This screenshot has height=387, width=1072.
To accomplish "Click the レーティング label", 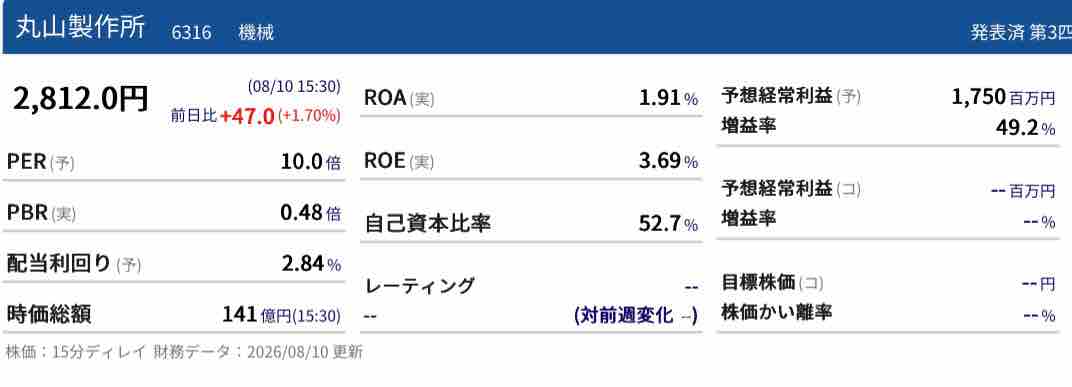I will tap(420, 285).
